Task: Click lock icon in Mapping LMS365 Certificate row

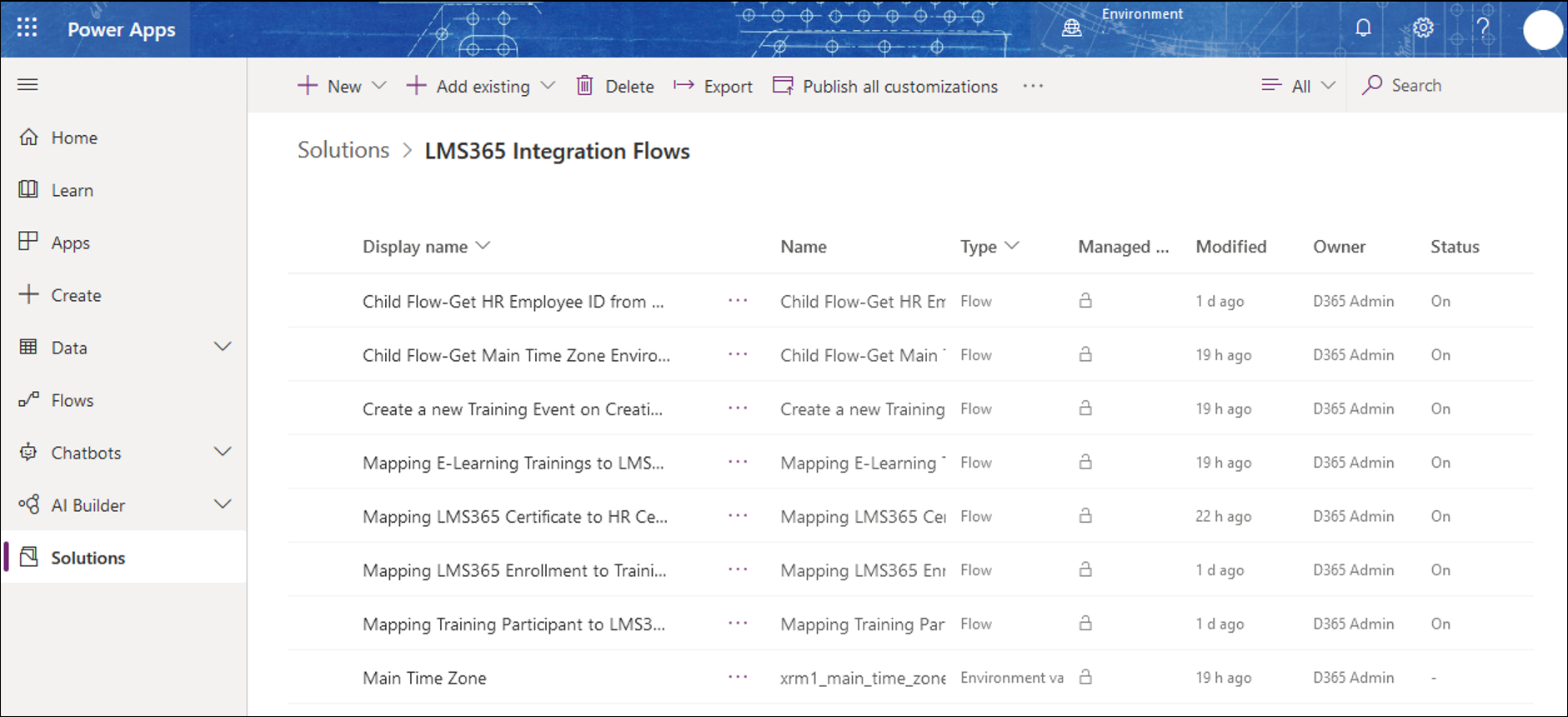Action: pyautogui.click(x=1085, y=515)
